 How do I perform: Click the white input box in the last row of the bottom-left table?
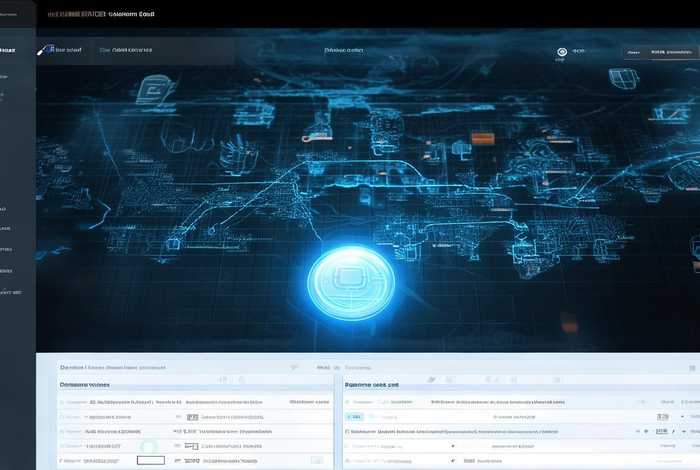(150, 460)
